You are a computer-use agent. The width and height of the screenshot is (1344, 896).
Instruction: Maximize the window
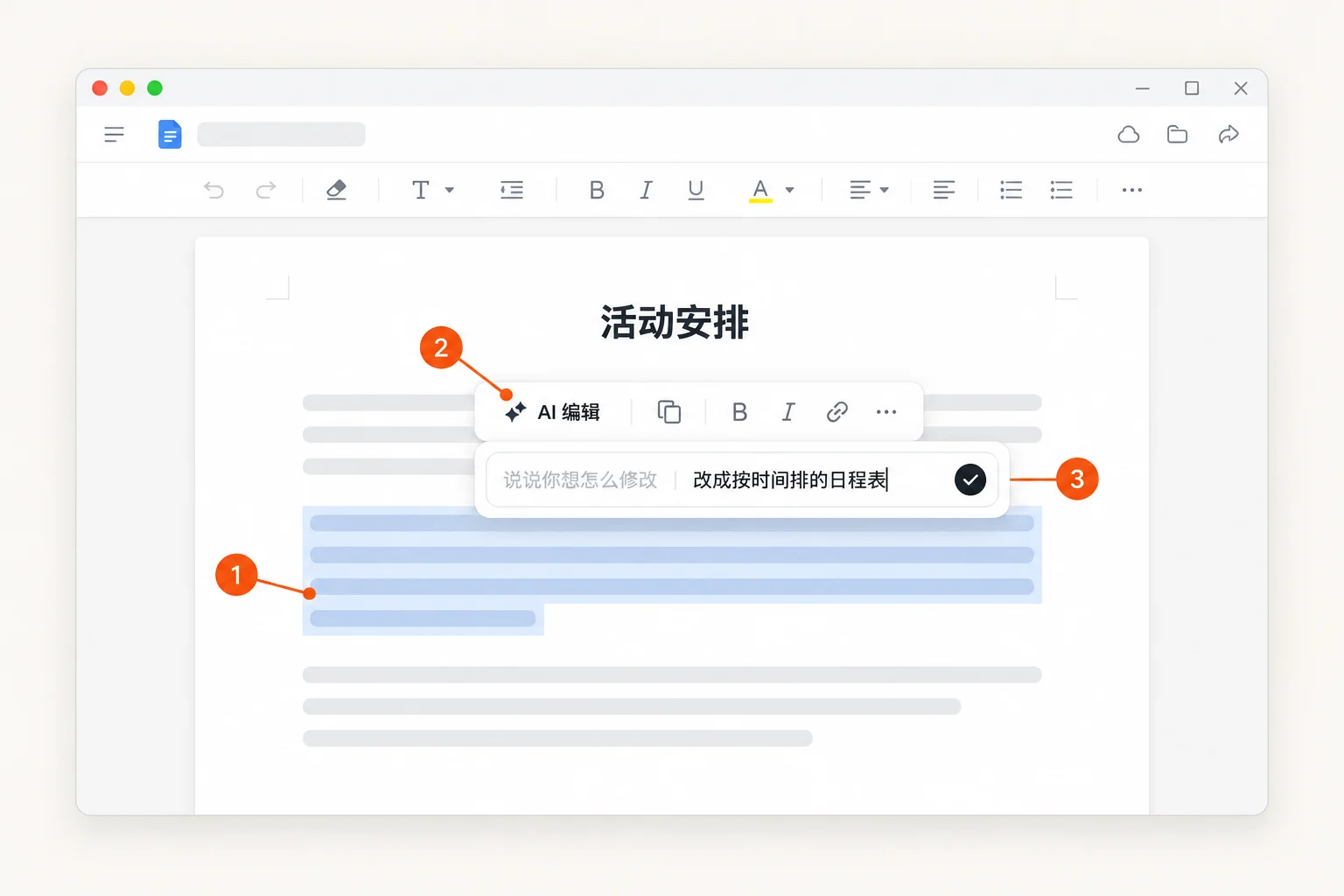tap(1192, 88)
